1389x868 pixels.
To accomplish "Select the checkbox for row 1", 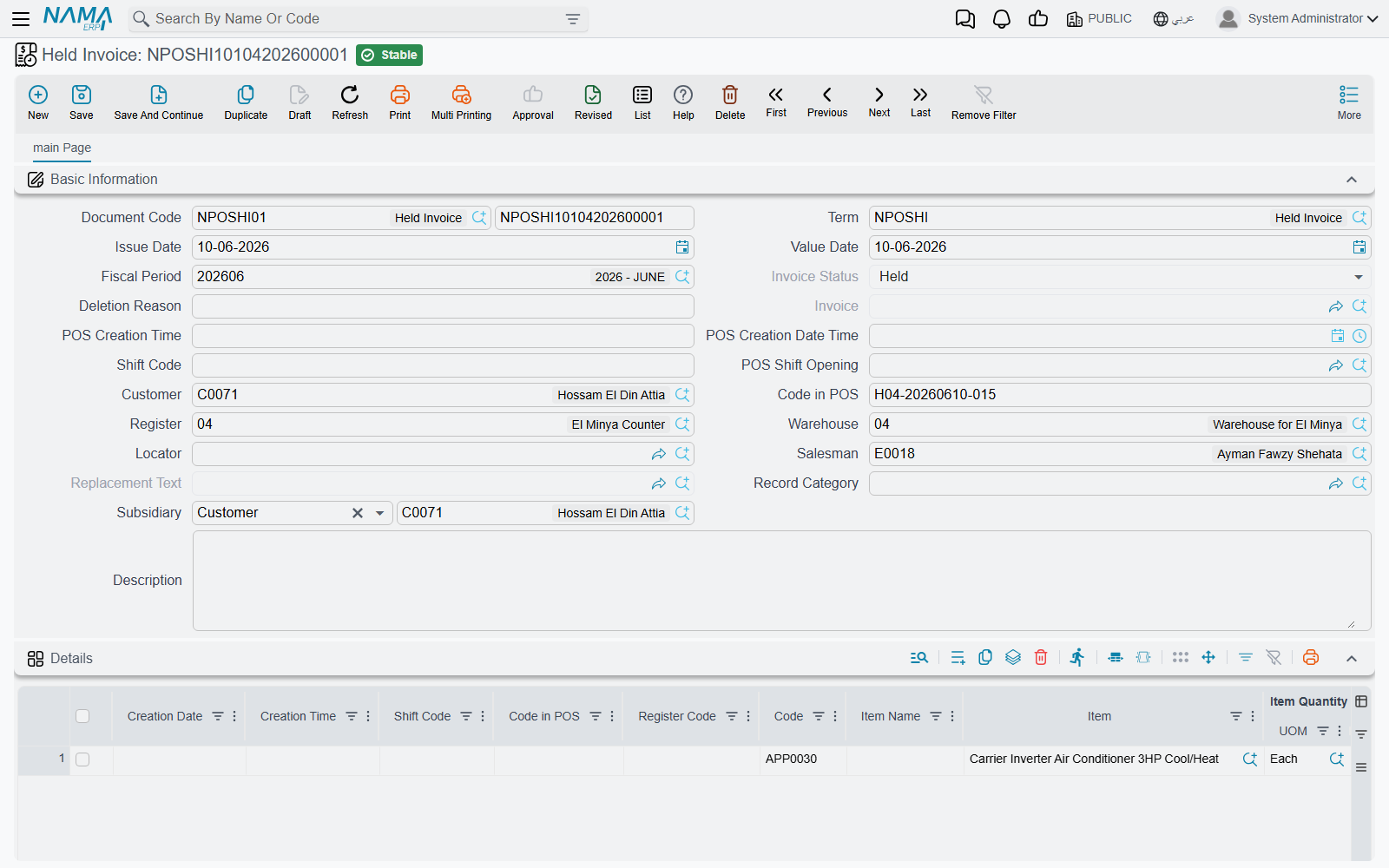I will (x=82, y=759).
